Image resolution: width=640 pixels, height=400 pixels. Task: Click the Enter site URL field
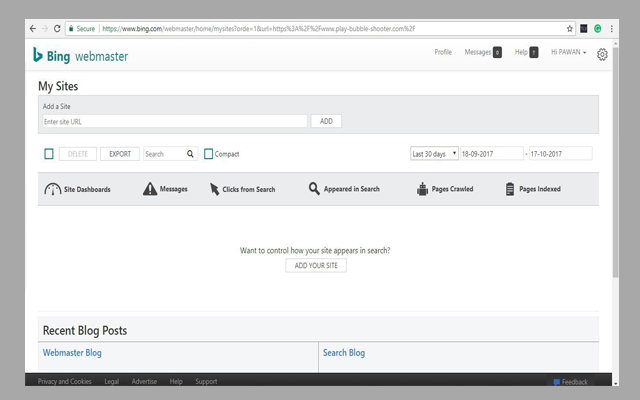tap(174, 121)
